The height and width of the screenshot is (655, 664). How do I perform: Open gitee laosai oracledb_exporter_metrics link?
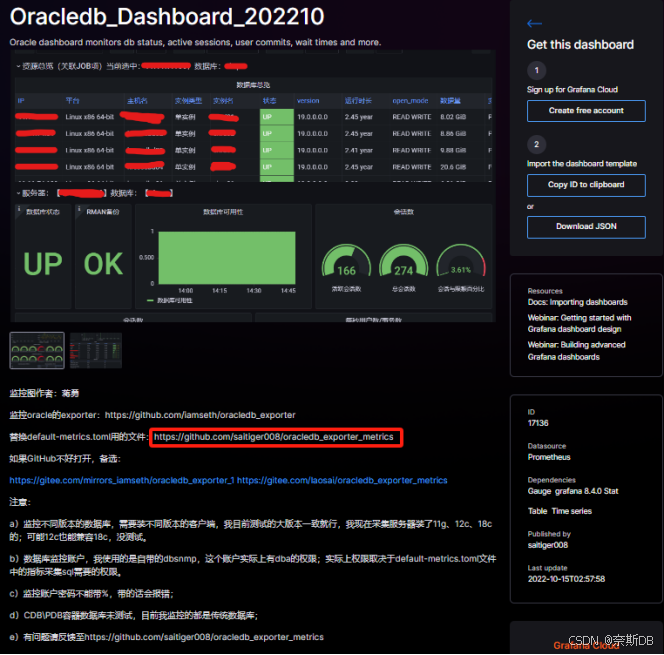click(x=342, y=481)
